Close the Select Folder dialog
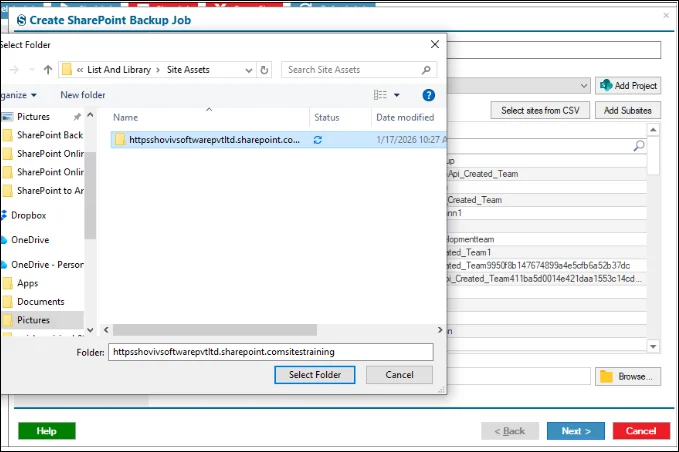 point(435,44)
